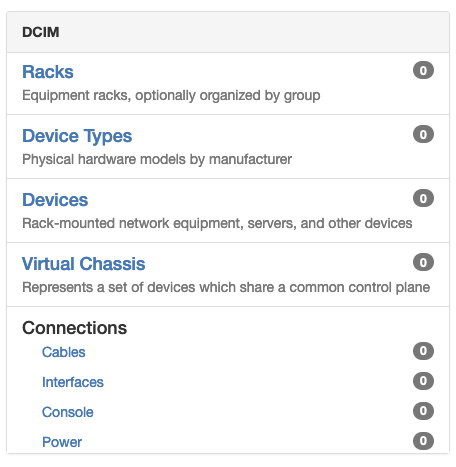Open the Cables connections link

[63, 352]
